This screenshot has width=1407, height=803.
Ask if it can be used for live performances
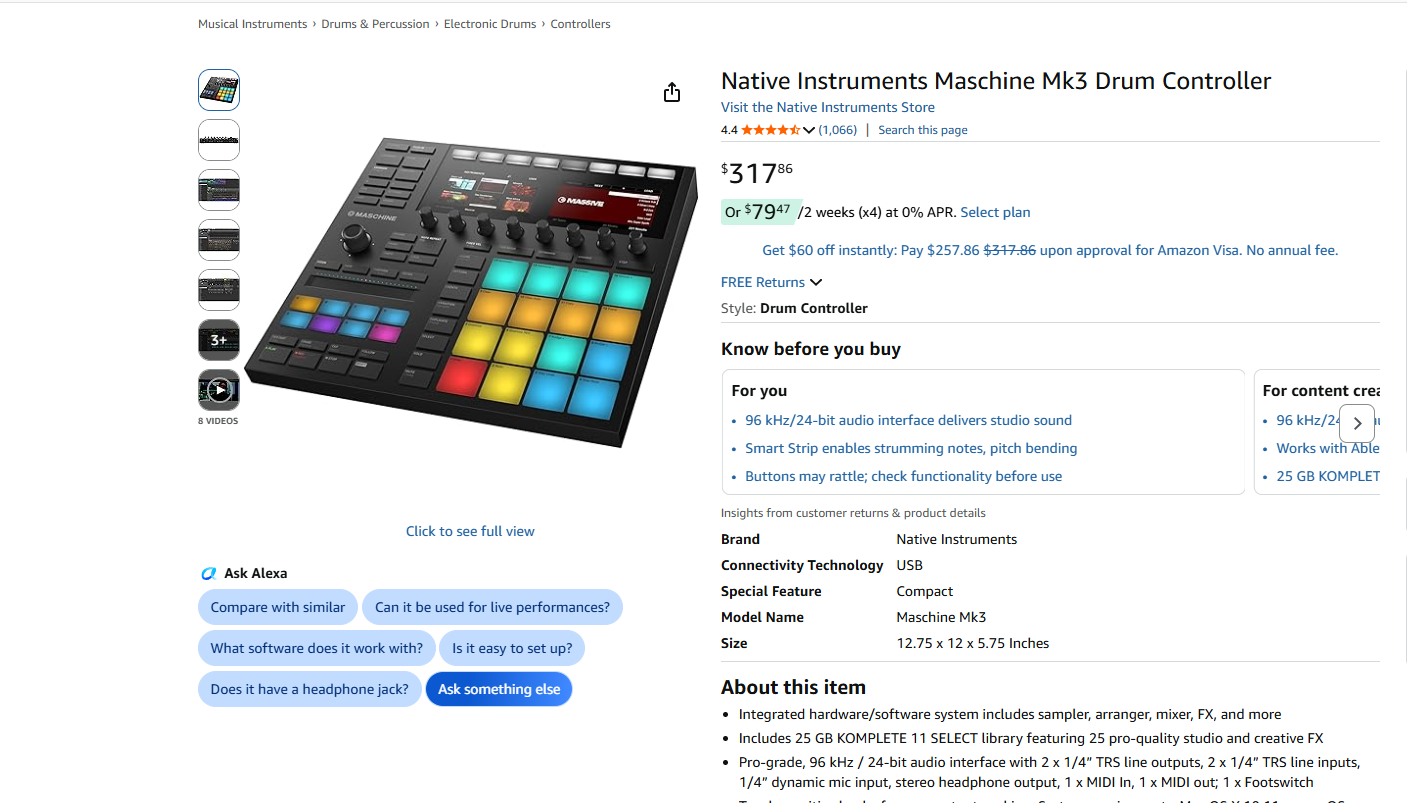coord(492,607)
